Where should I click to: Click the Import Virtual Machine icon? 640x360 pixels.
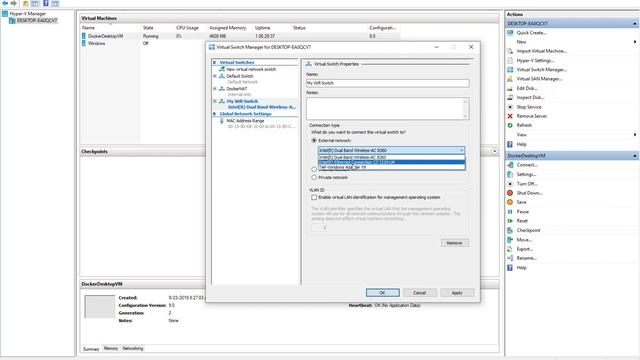[x=510, y=51]
